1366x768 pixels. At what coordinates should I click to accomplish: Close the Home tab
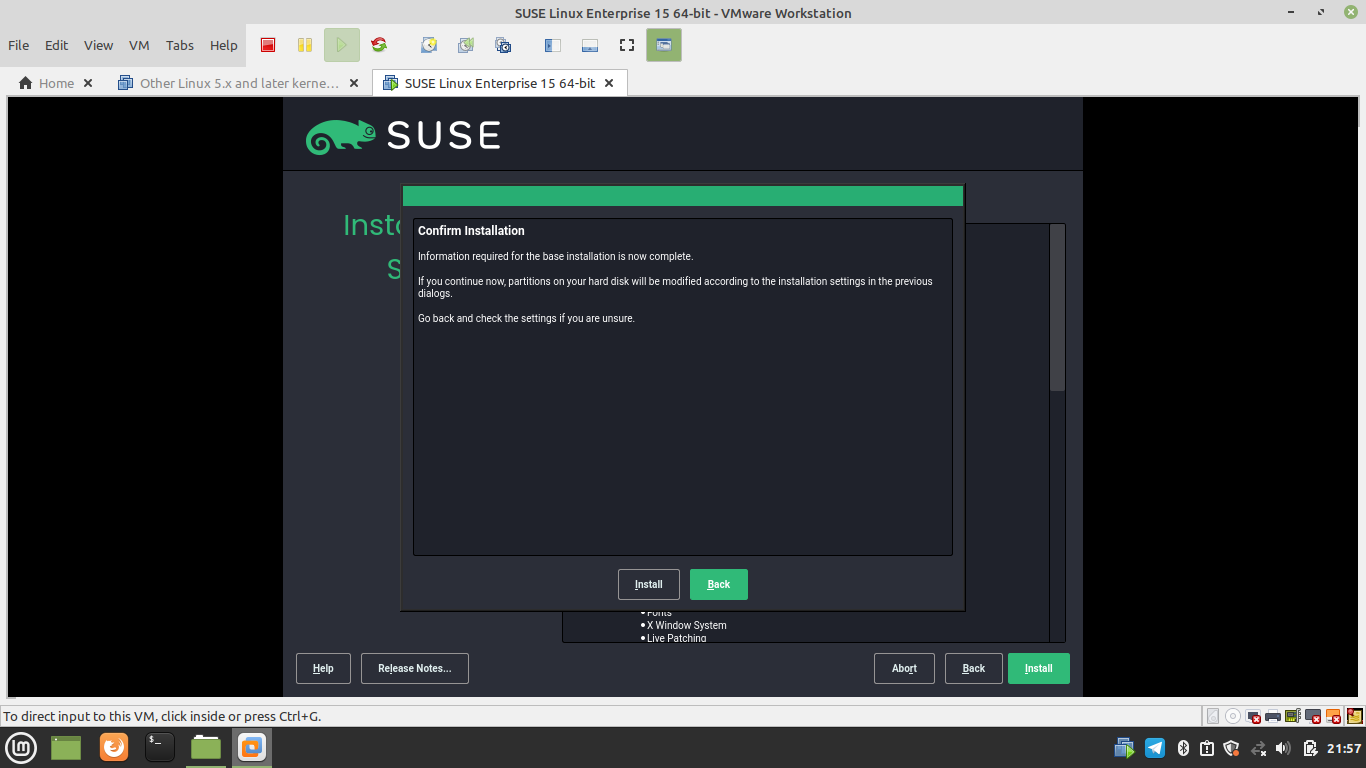(x=88, y=83)
